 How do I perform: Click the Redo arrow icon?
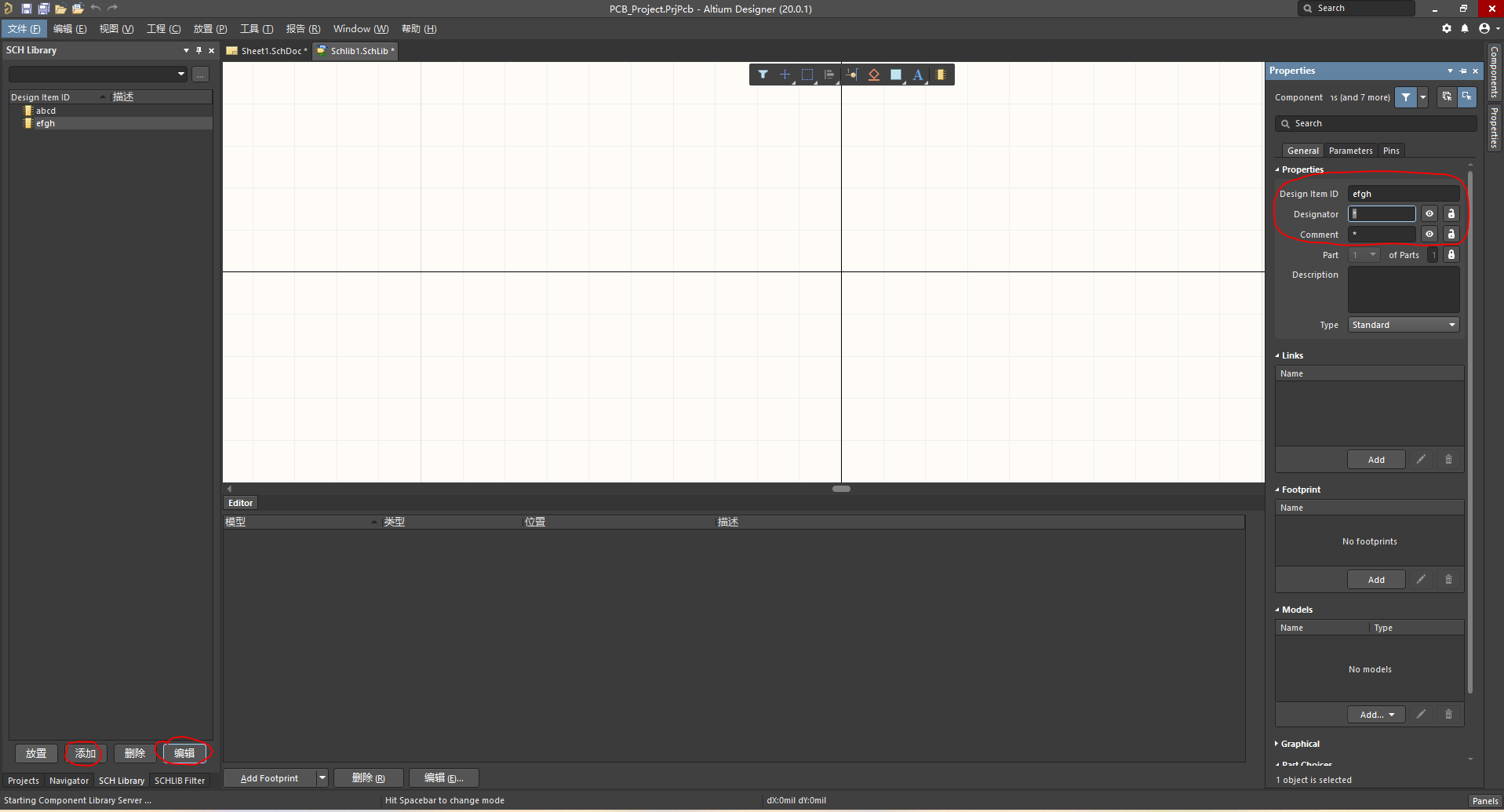[x=112, y=9]
